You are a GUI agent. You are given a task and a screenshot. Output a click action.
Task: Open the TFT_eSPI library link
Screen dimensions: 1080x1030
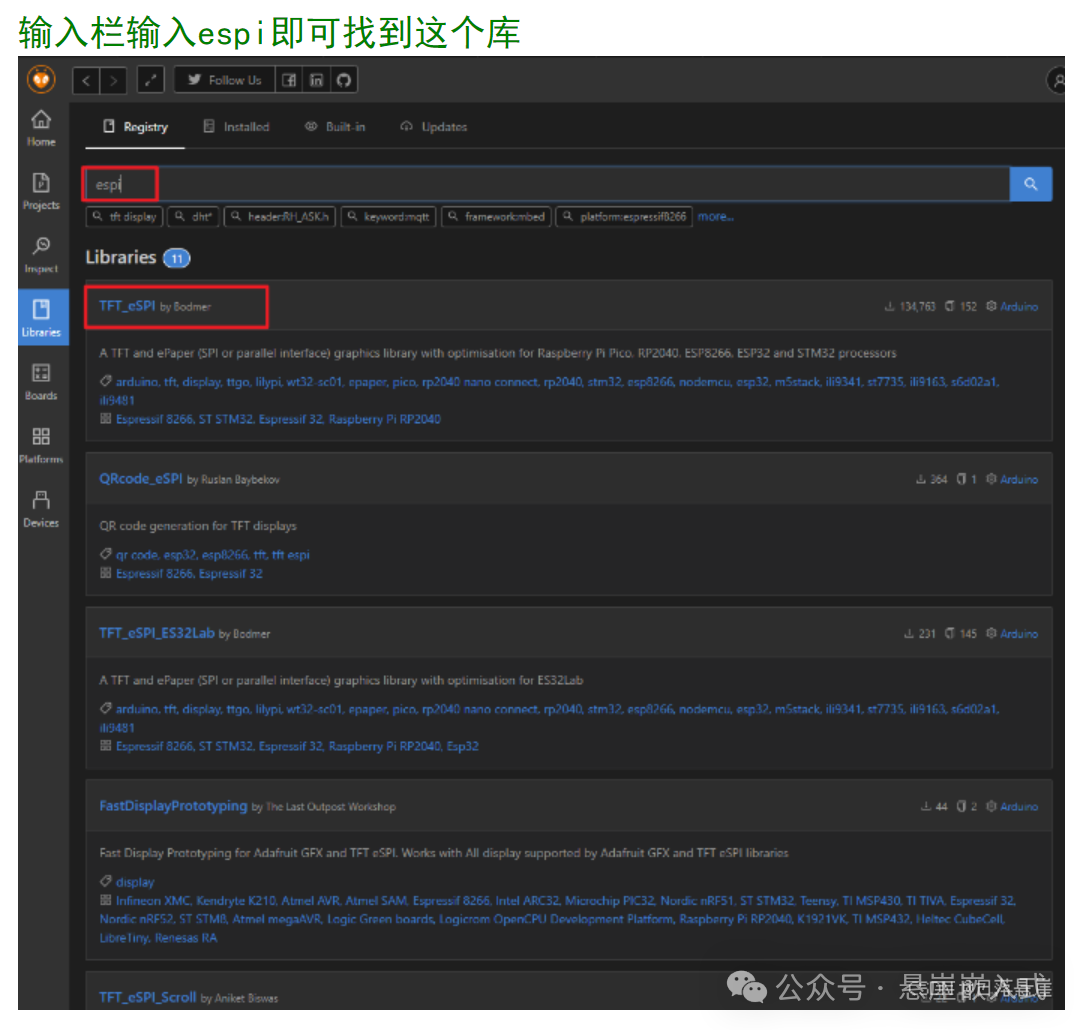(127, 306)
